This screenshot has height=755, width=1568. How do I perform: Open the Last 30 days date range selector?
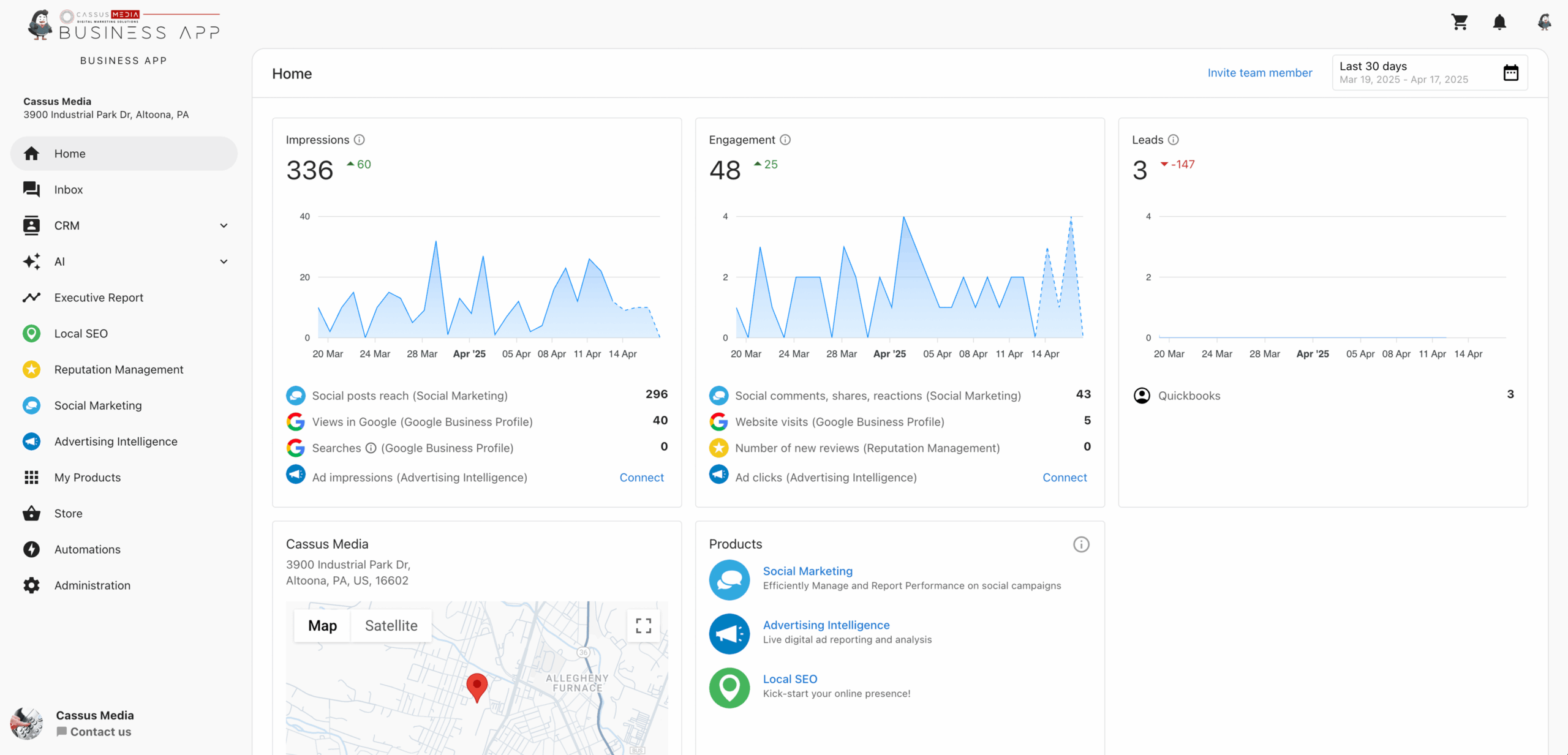[1430, 73]
